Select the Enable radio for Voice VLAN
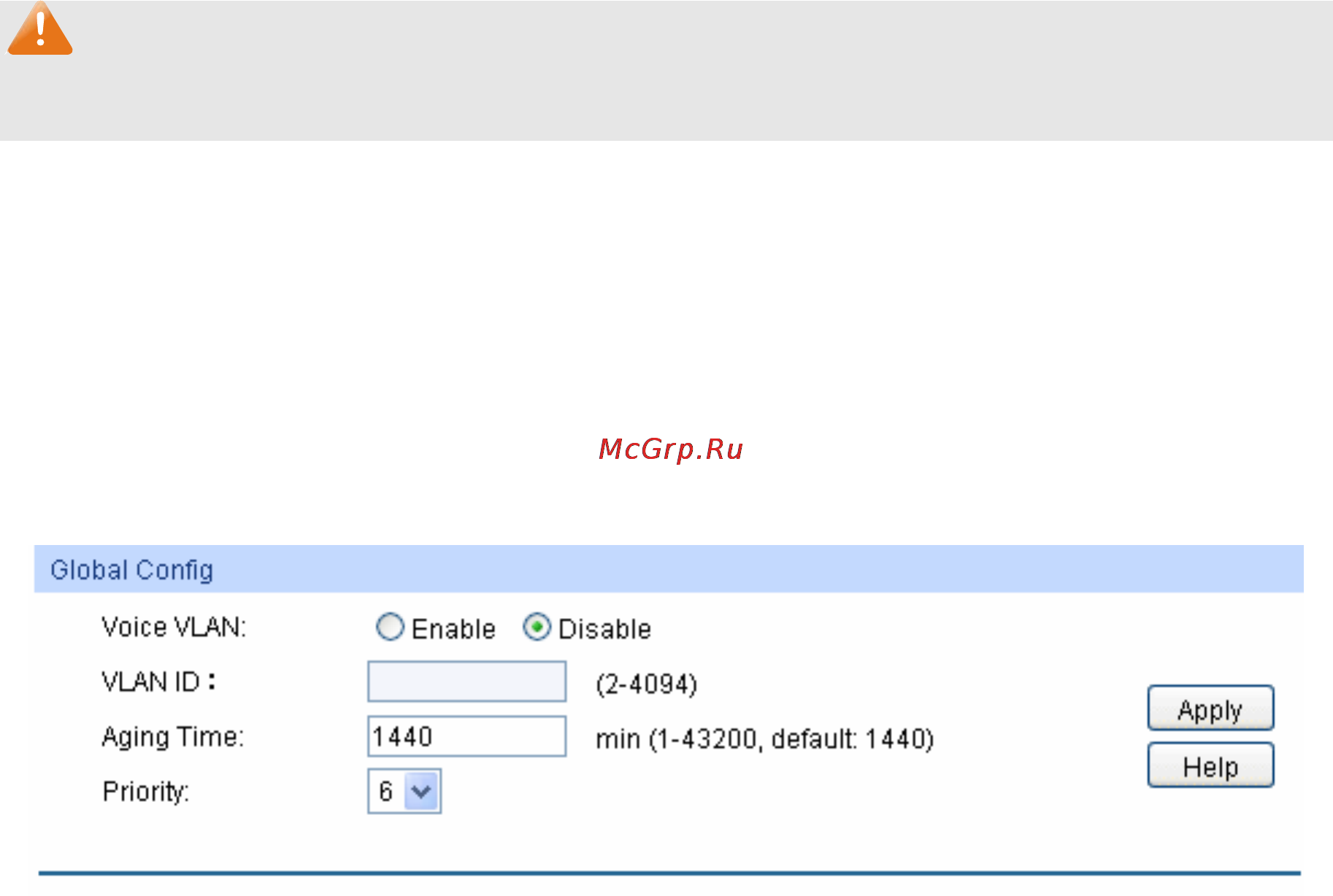 390,627
